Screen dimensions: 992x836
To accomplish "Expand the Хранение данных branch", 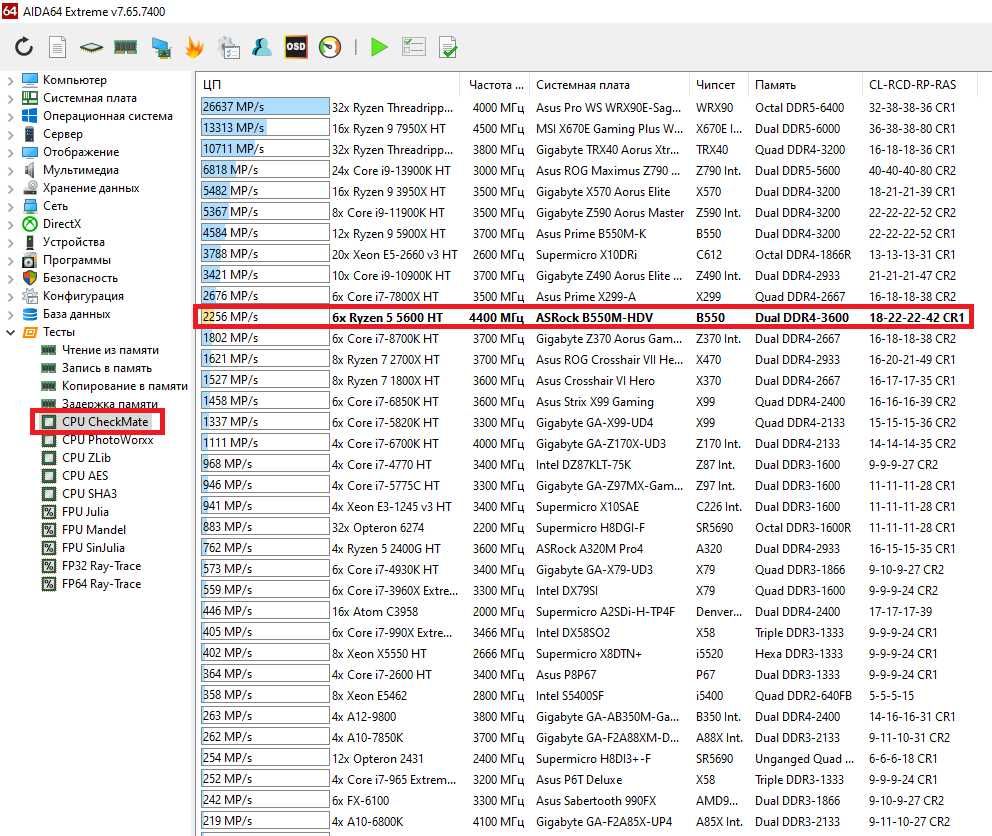I will coord(10,189).
